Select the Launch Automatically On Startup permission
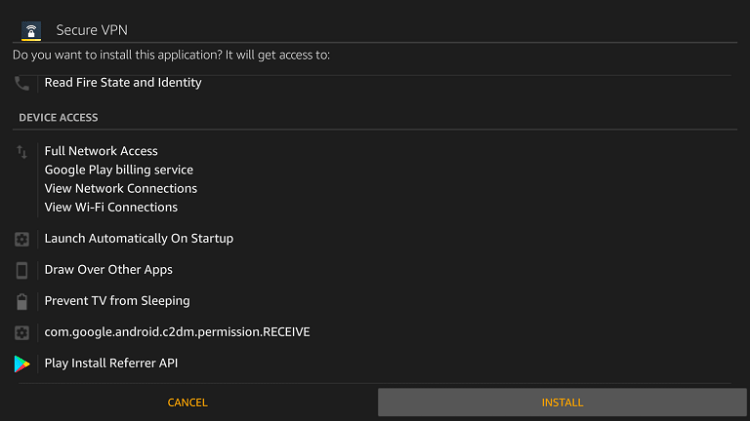This screenshot has height=421, width=750. pos(139,239)
